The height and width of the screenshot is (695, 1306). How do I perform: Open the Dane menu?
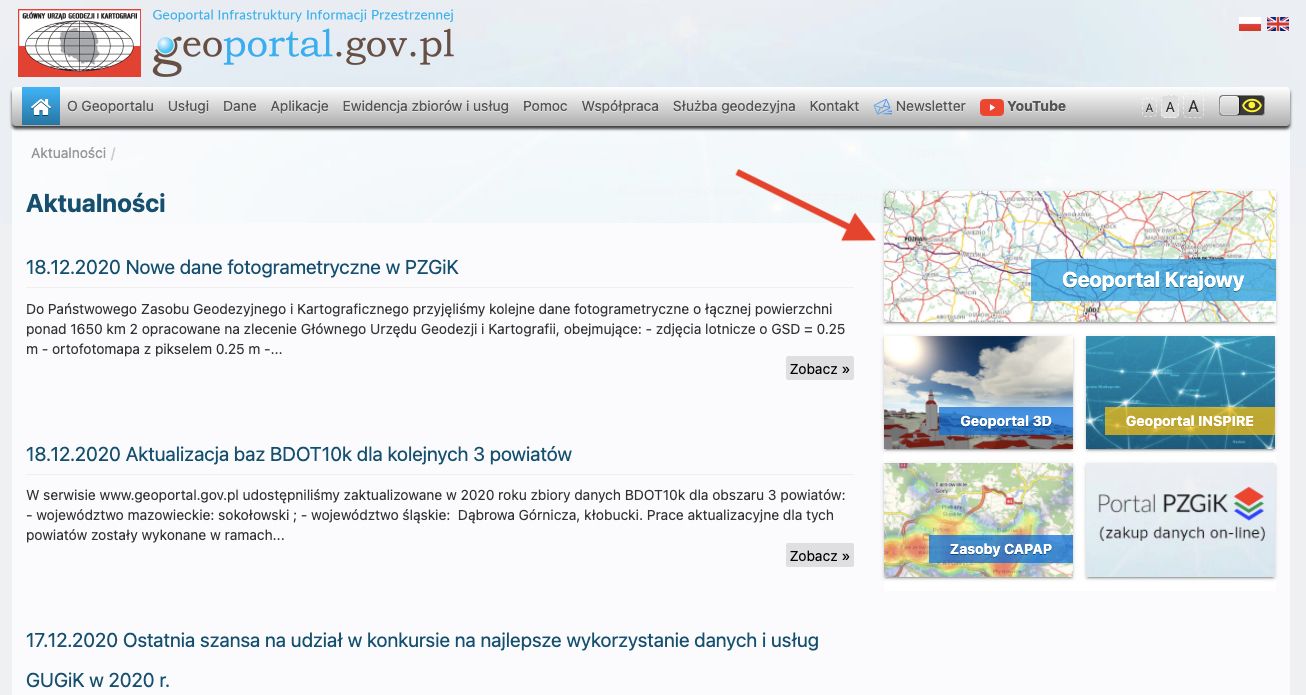pyautogui.click(x=240, y=106)
